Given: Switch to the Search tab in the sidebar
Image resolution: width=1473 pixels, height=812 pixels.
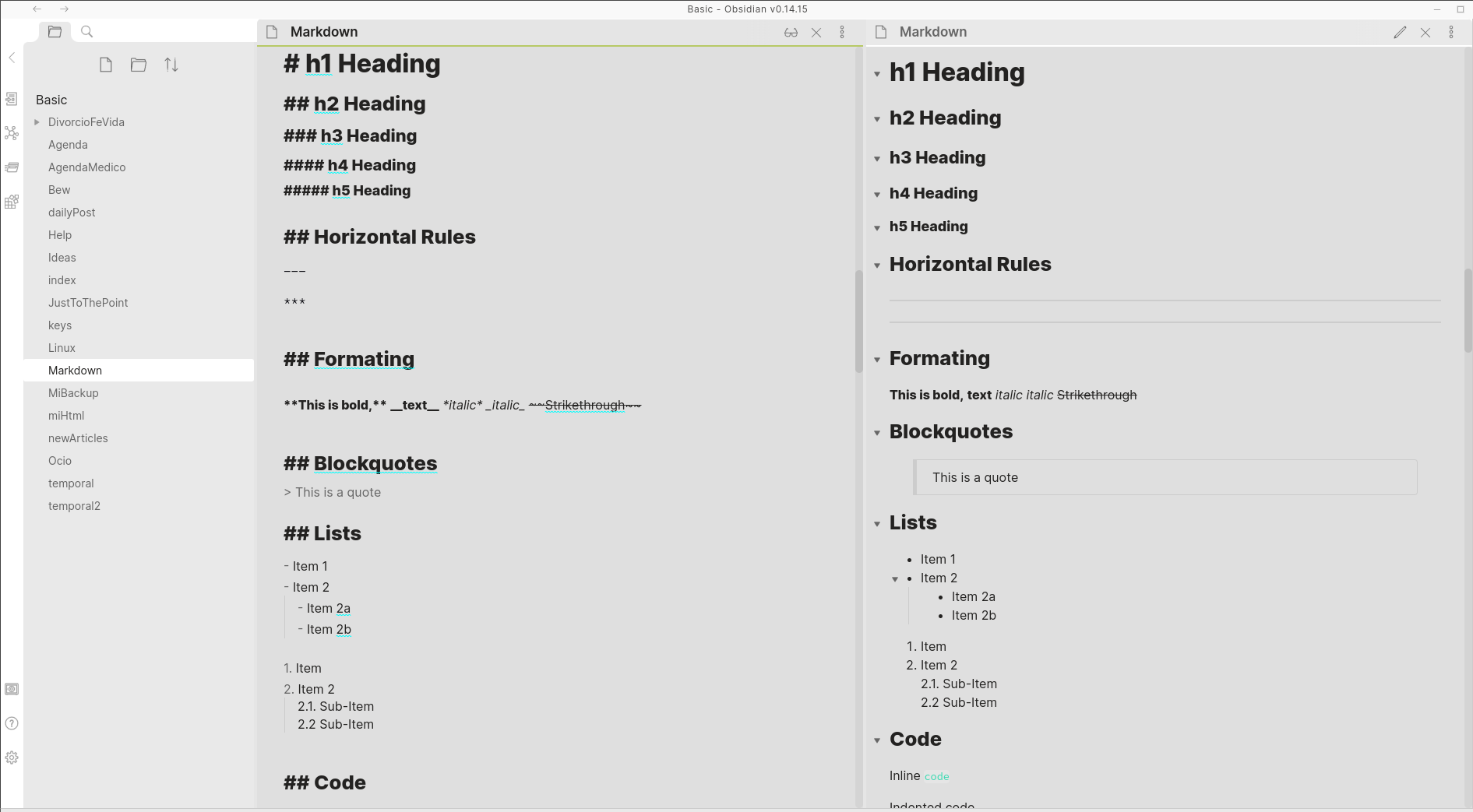Looking at the screenshot, I should tap(87, 32).
